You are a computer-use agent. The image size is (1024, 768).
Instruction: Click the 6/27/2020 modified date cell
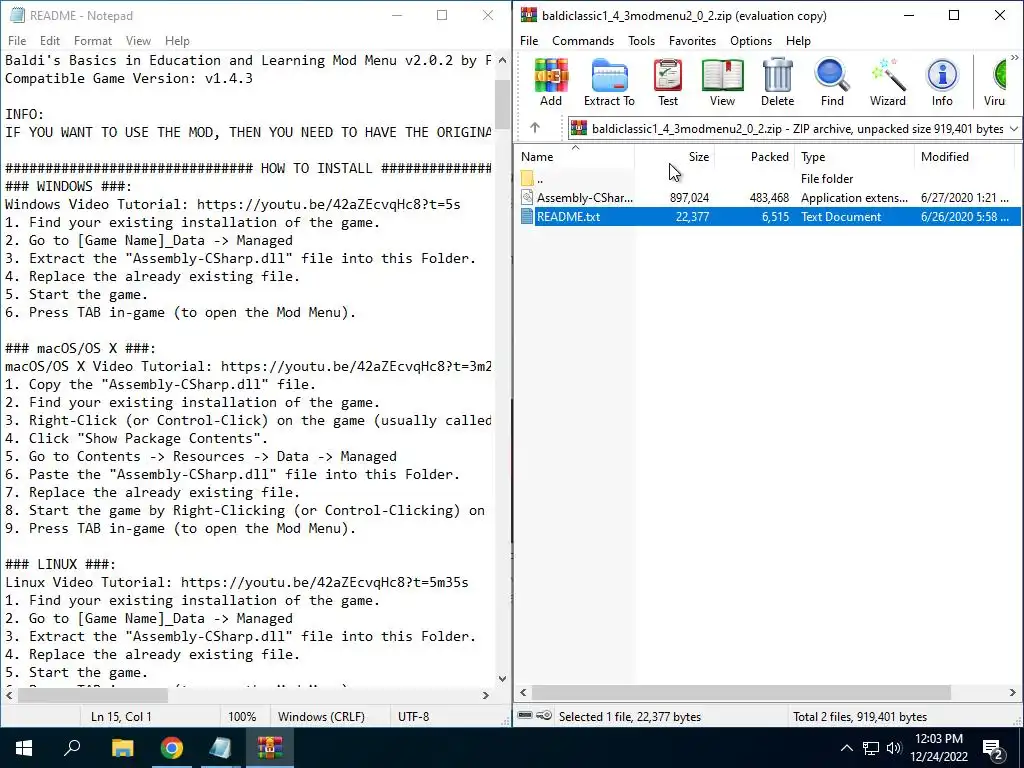(x=965, y=197)
